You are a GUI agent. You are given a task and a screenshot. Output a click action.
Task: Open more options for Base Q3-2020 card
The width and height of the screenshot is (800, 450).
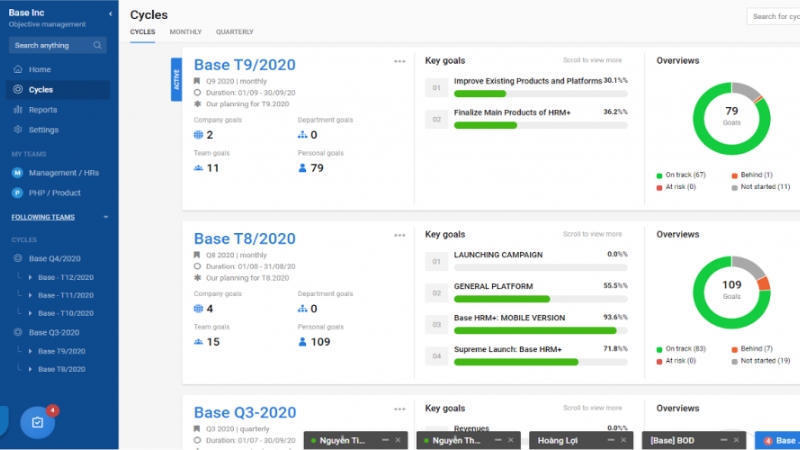(x=399, y=409)
